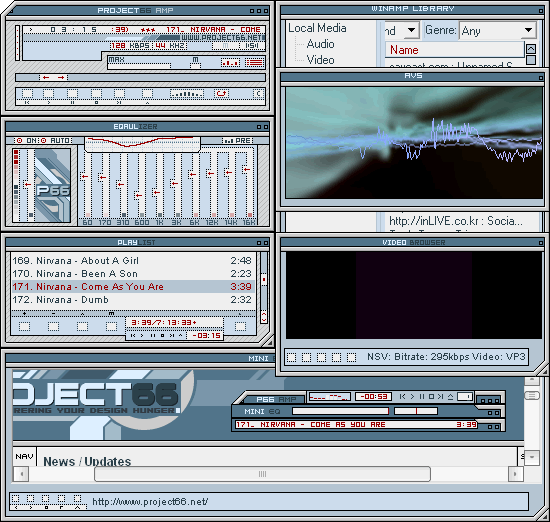Viewport: 550px width, 522px height.
Task: Click the Mini Browser Stop button
Action: [46, 498]
